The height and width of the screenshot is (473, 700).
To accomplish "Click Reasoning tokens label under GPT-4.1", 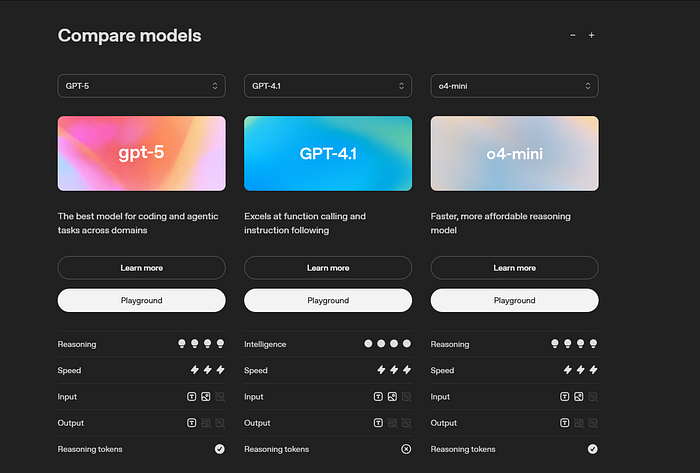I will pos(276,449).
